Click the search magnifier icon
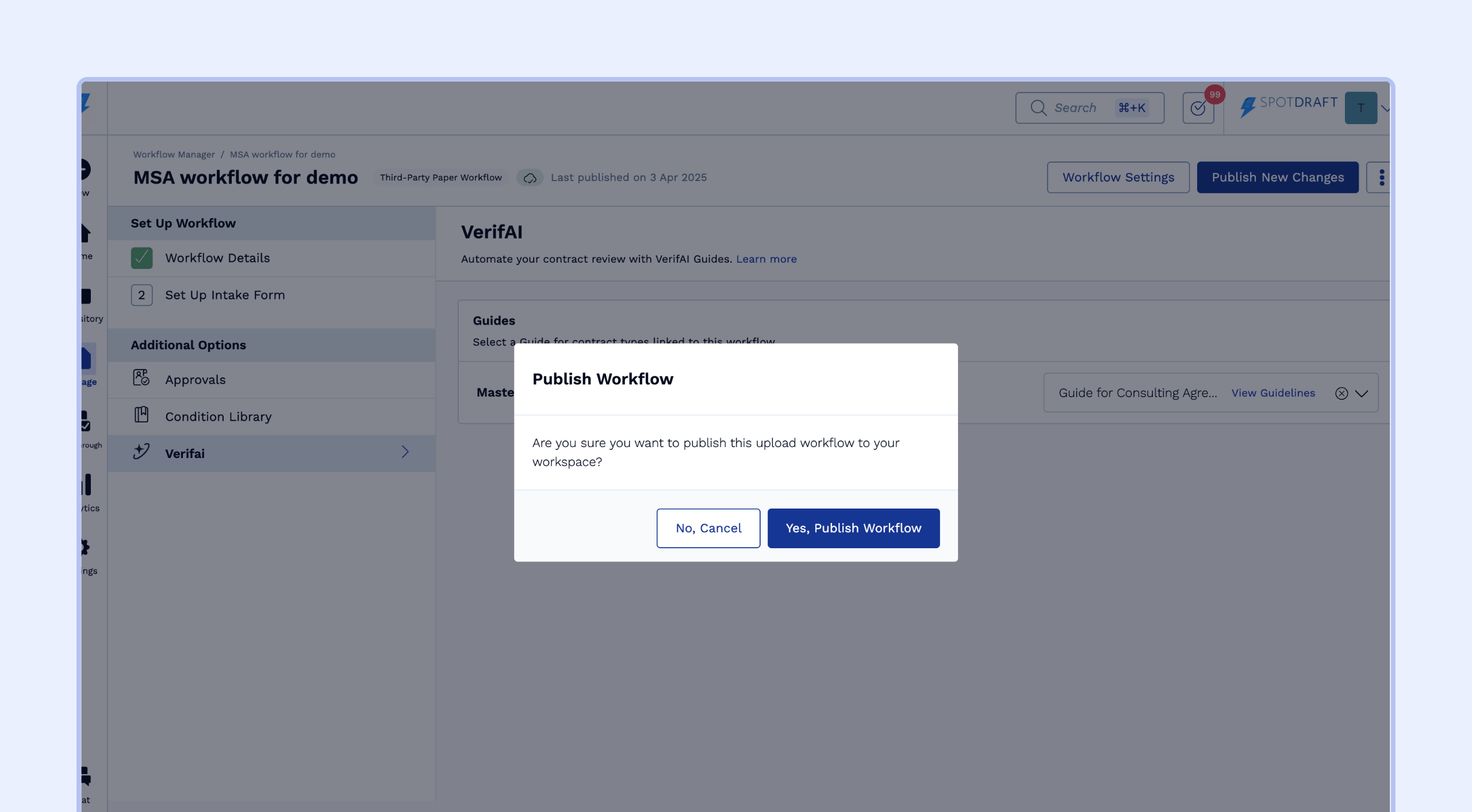 [1038, 107]
